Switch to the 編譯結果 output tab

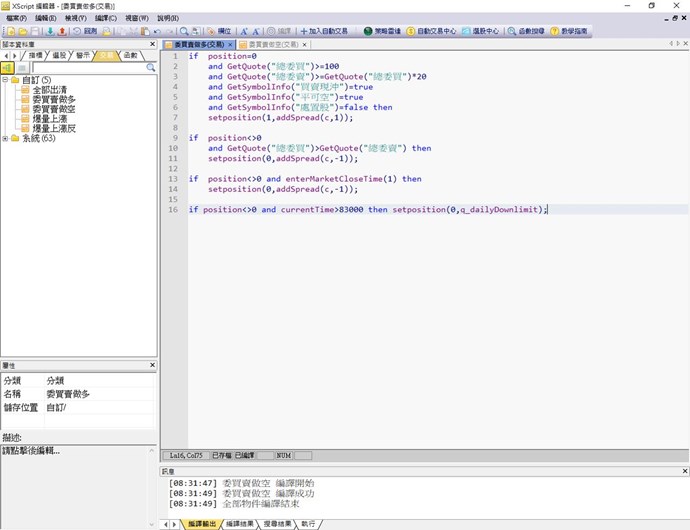238,523
